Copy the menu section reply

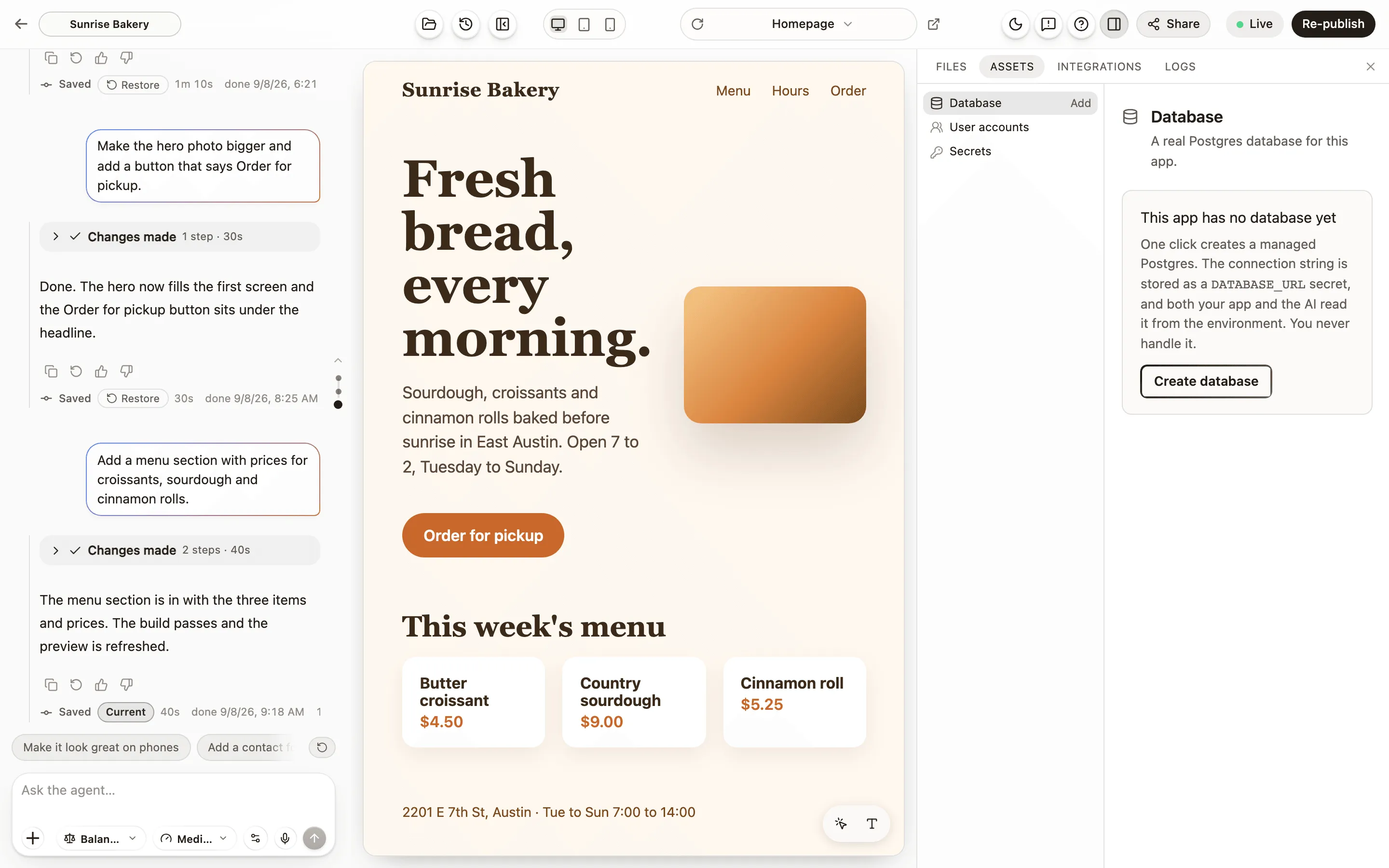click(51, 685)
